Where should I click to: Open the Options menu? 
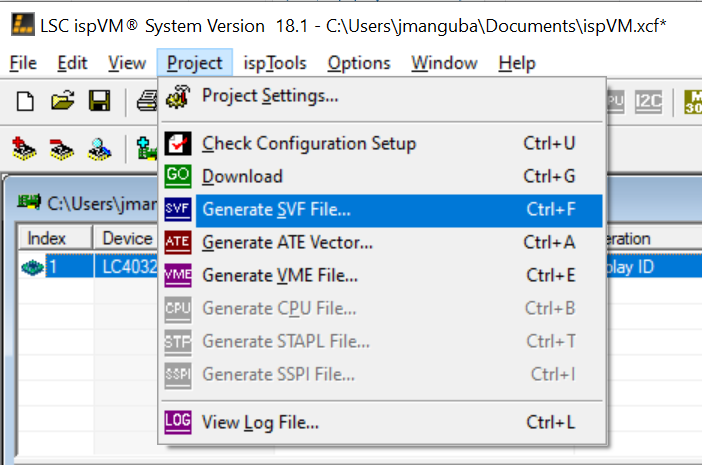(x=359, y=63)
